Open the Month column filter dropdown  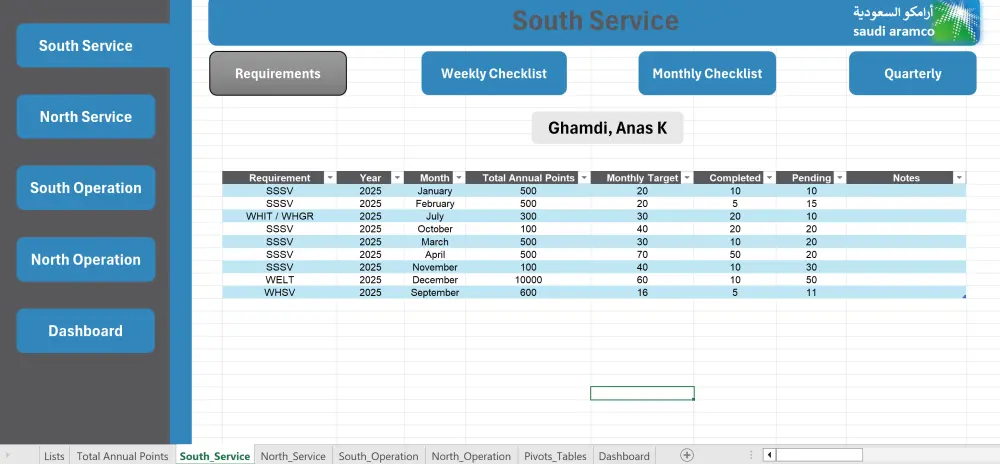click(459, 178)
